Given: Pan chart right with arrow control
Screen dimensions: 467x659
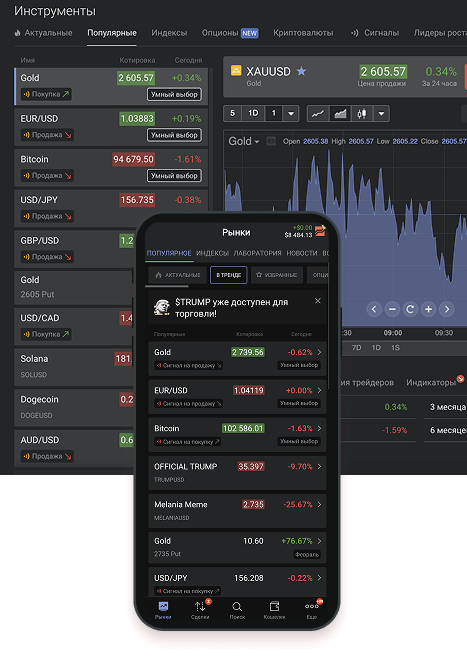Looking at the screenshot, I should pyautogui.click(x=446, y=309).
